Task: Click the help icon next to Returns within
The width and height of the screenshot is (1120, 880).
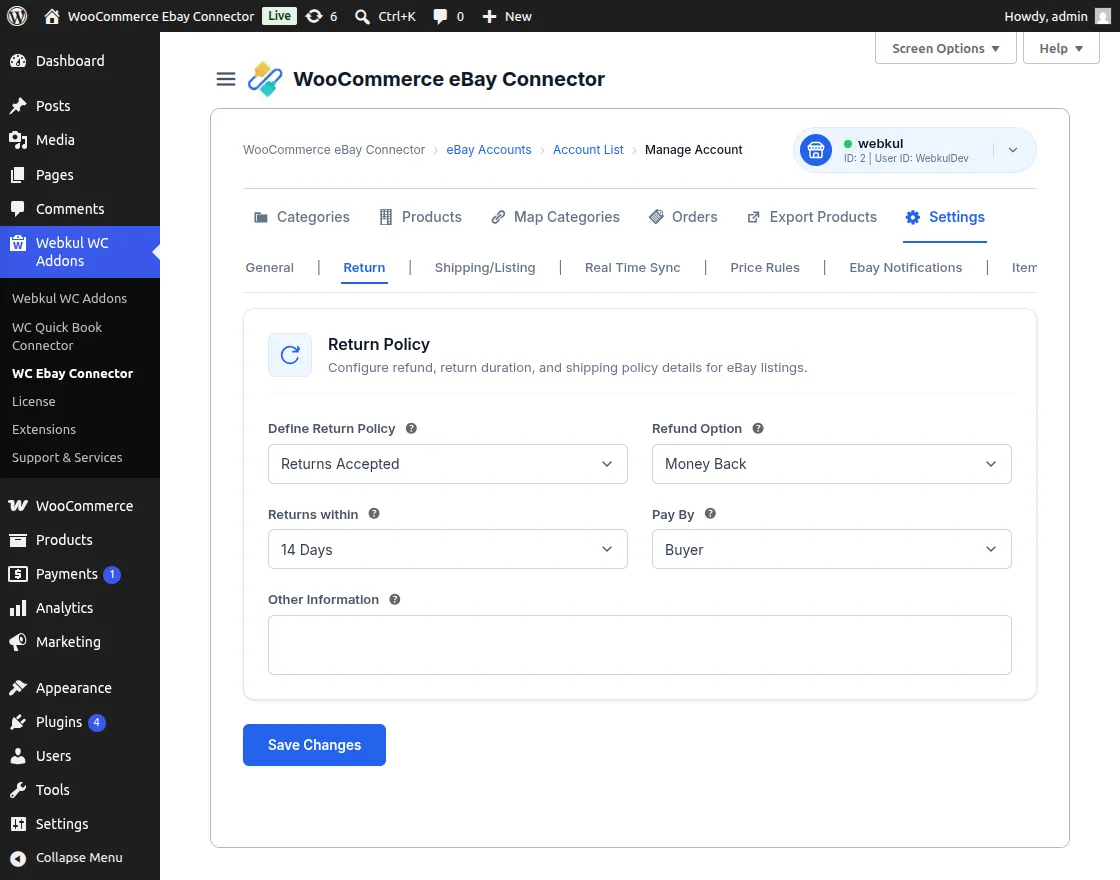Action: coord(374,514)
